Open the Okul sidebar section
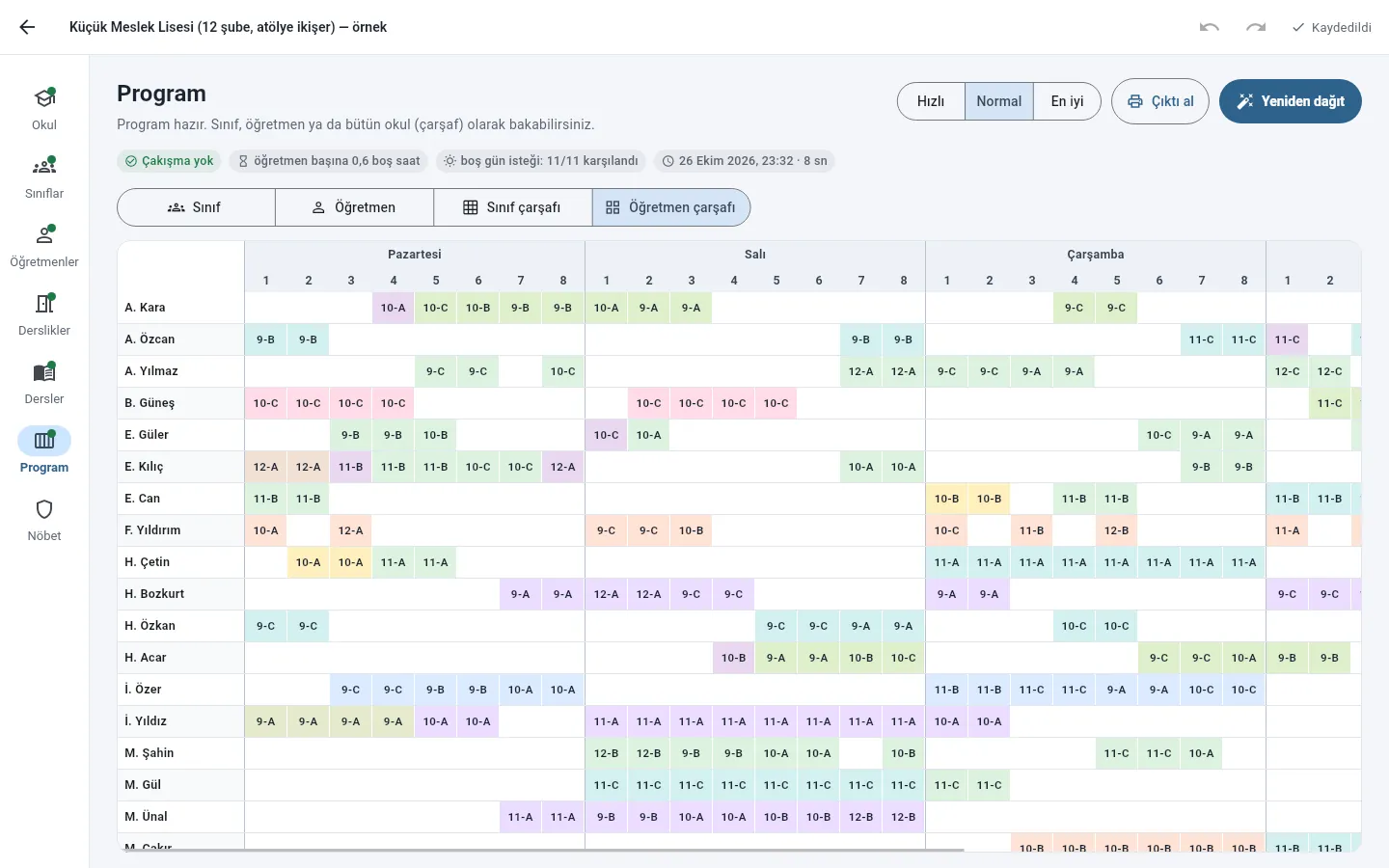This screenshot has height=868, width=1389. (44, 109)
